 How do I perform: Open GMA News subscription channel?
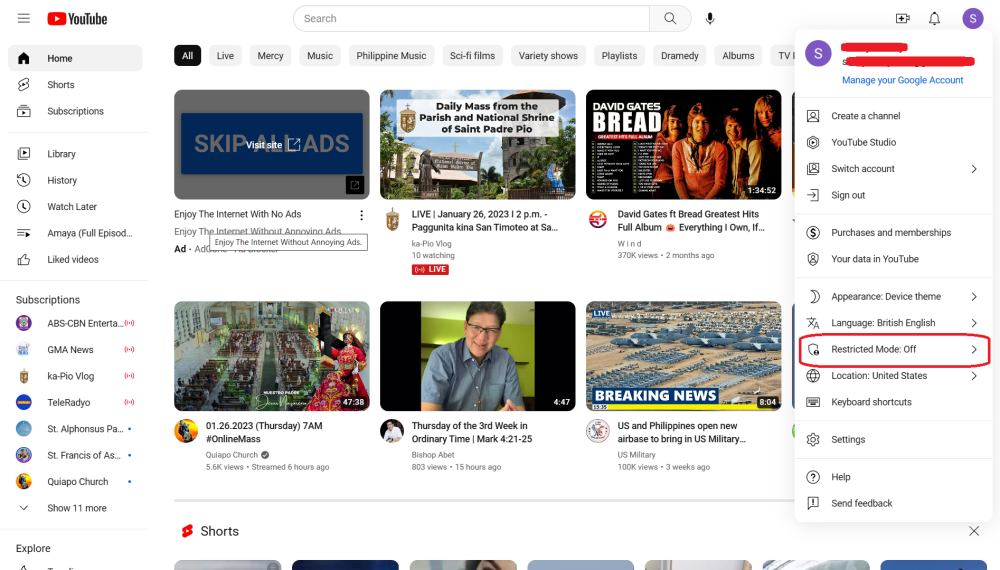75,349
